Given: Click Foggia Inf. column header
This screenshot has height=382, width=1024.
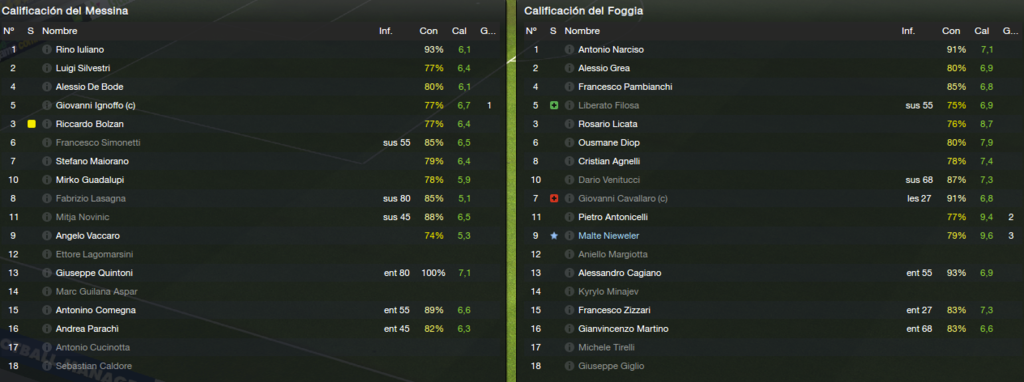Looking at the screenshot, I should (x=908, y=31).
